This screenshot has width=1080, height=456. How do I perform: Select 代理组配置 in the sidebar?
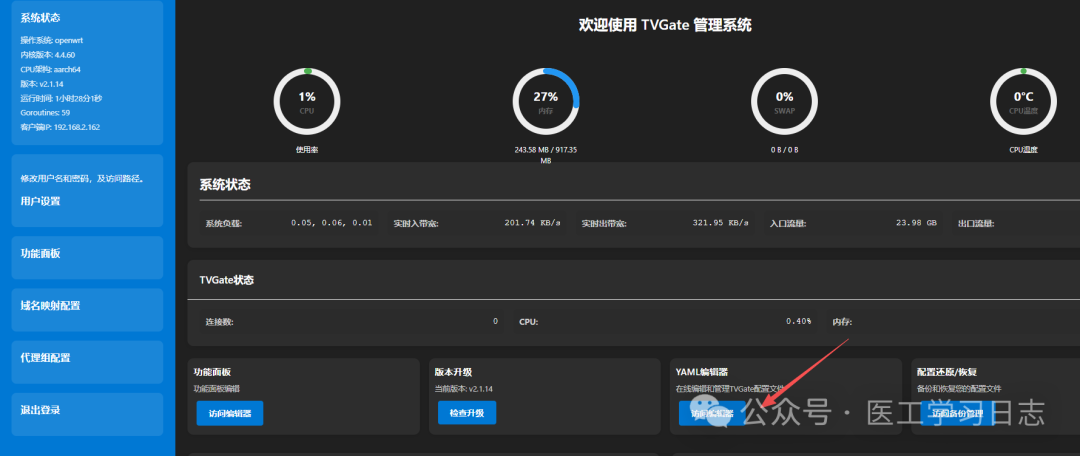tap(46, 358)
